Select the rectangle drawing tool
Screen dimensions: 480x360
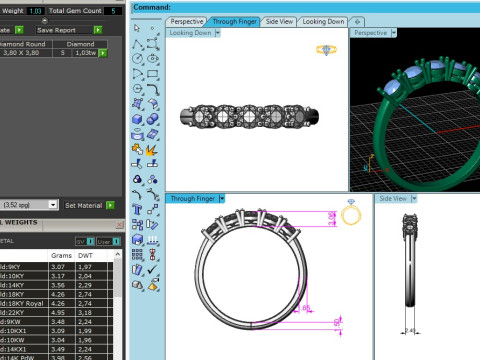point(153,74)
